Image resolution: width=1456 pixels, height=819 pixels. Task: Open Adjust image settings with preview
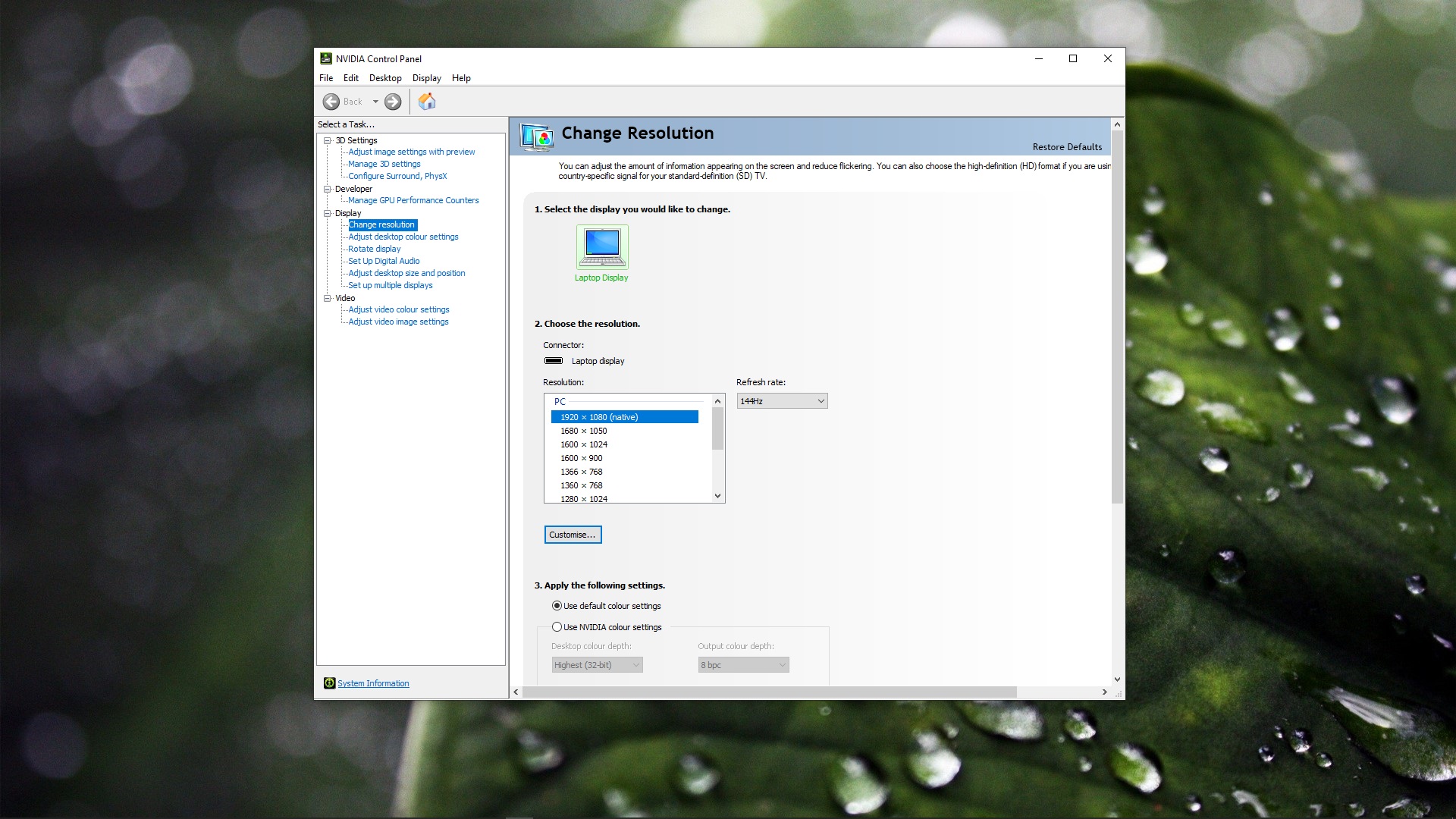[412, 152]
